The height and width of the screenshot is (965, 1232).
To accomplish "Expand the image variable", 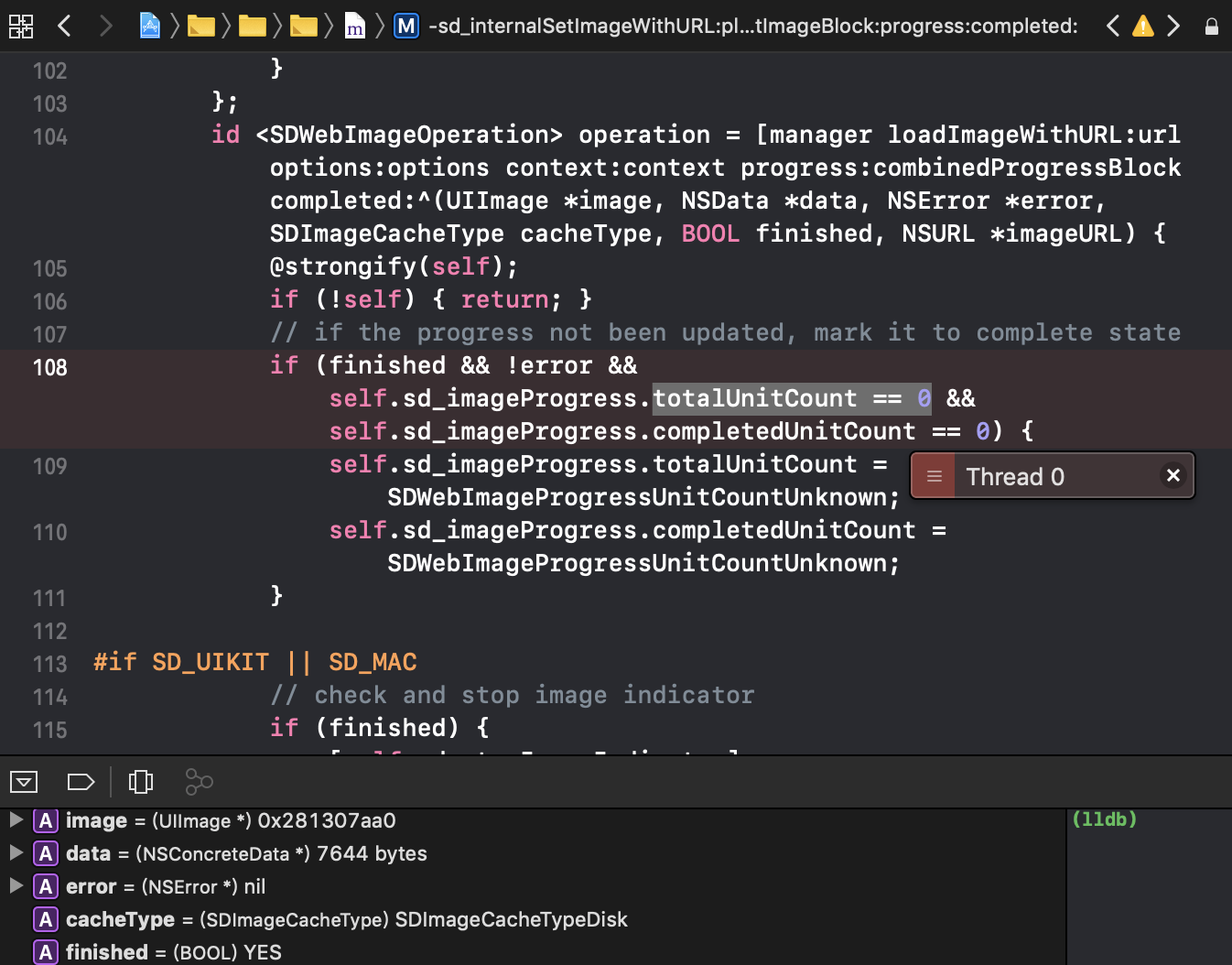I will coord(15,820).
